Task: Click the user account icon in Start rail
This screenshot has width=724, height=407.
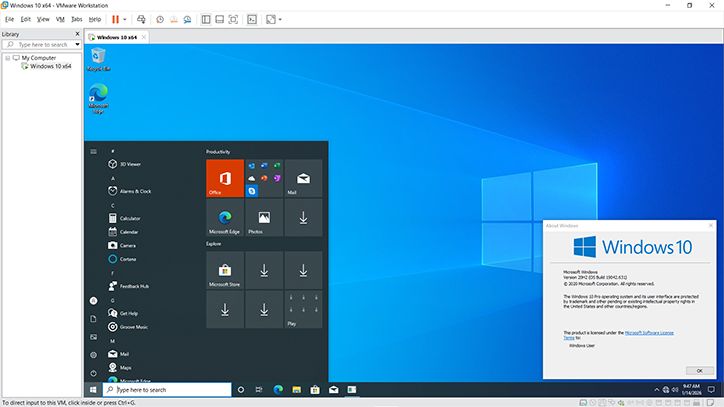Action: [x=93, y=301]
